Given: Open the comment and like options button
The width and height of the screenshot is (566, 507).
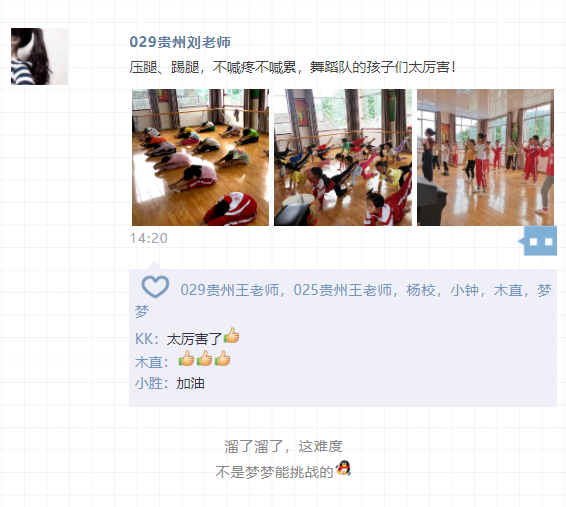Looking at the screenshot, I should [x=540, y=241].
